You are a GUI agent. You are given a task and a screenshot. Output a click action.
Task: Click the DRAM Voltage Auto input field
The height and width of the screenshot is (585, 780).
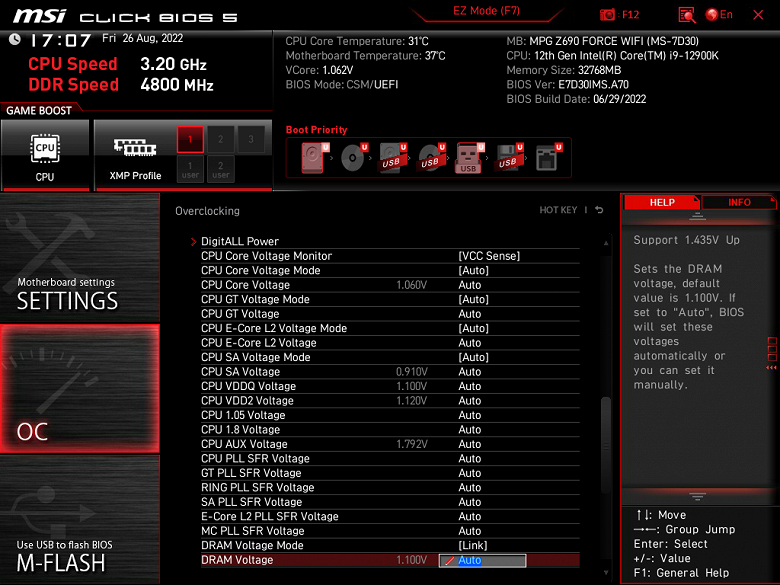pos(482,561)
